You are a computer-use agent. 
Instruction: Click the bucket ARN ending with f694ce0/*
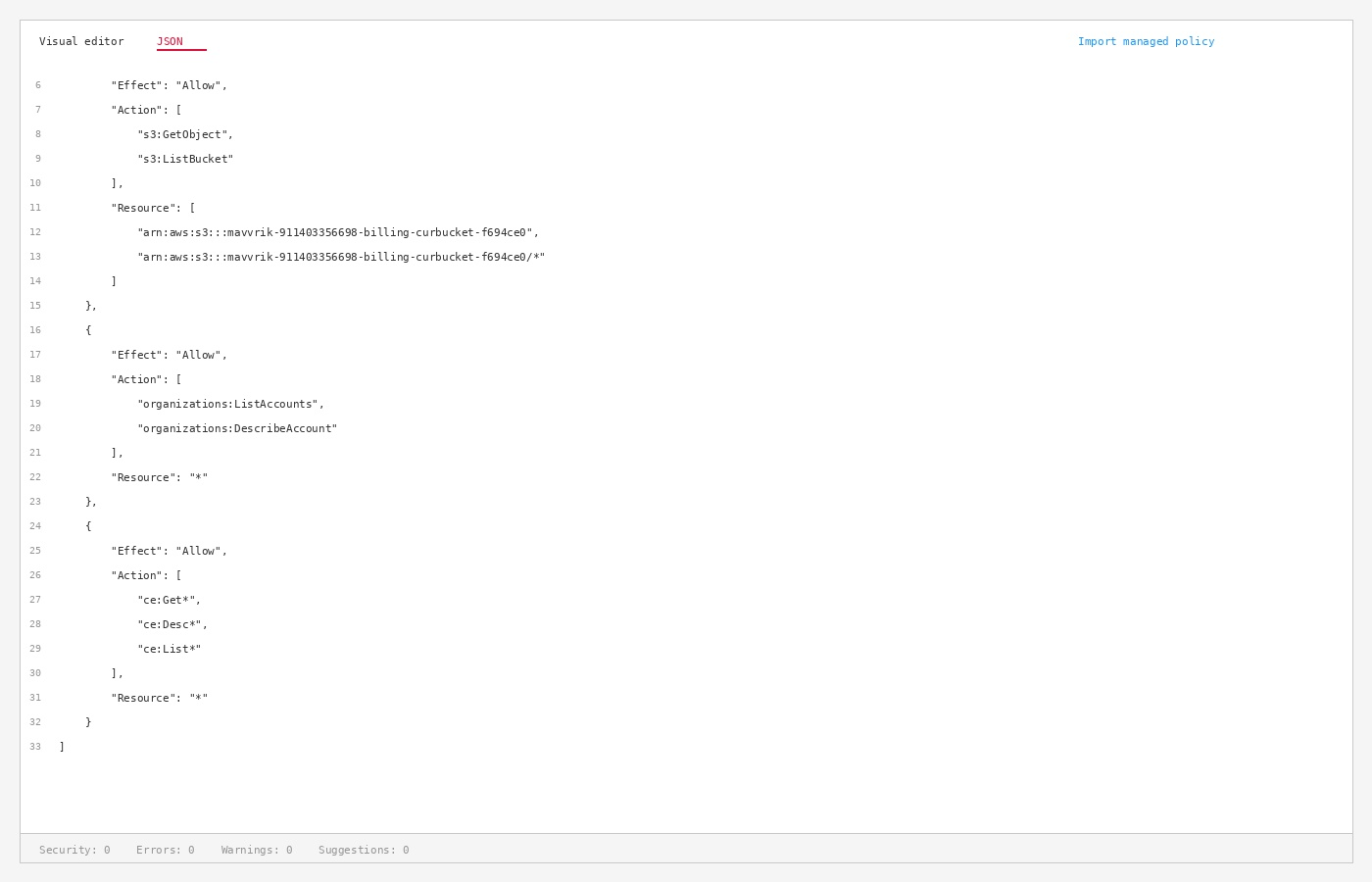341,258
